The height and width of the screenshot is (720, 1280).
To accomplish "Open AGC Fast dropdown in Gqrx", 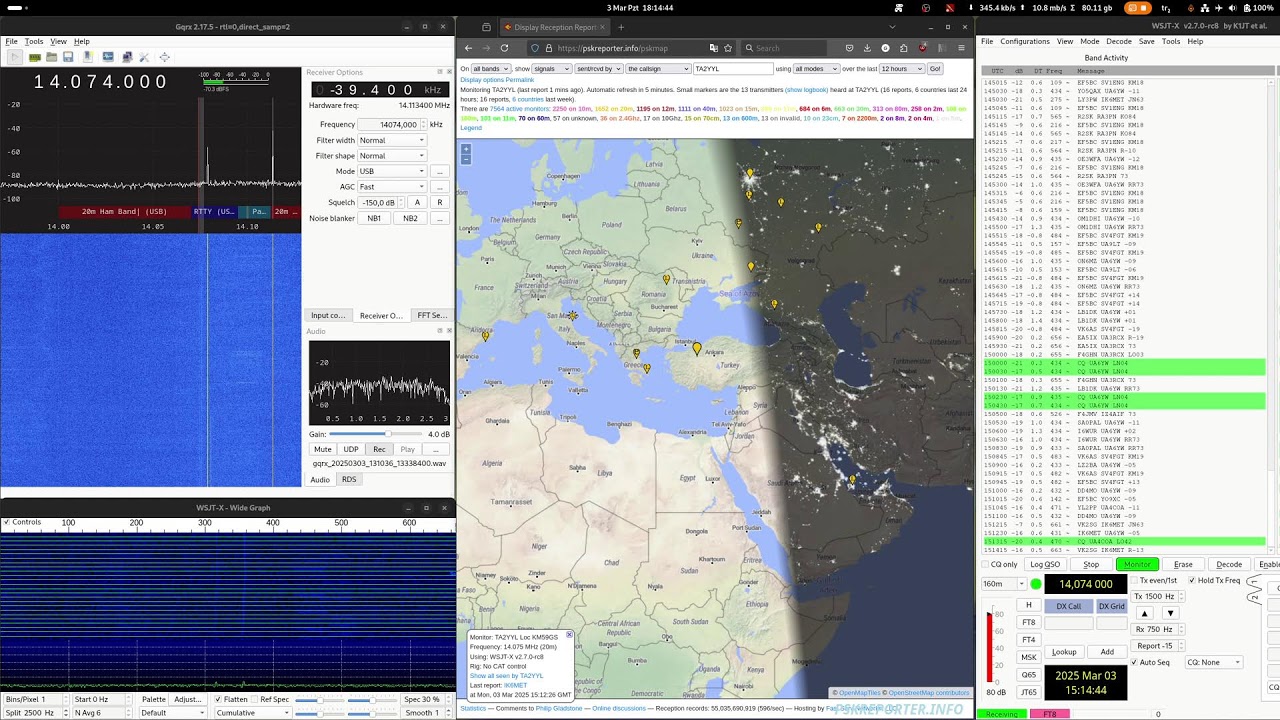I will (x=392, y=187).
